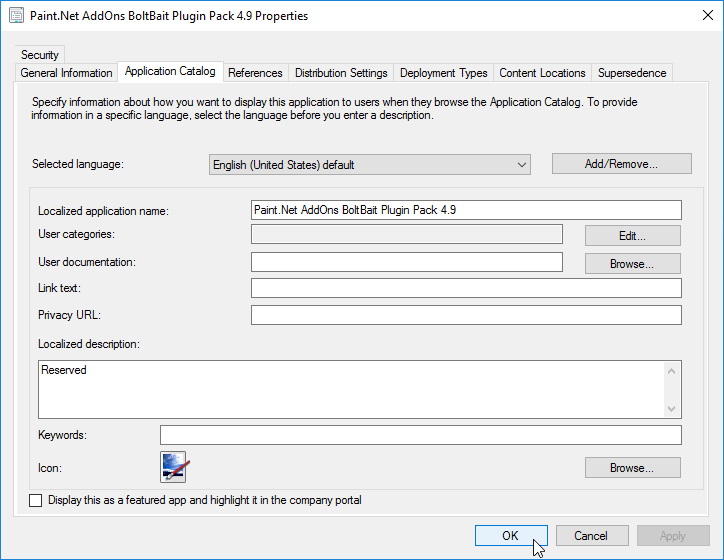Open the Supersedence tab
The height and width of the screenshot is (560, 724).
coord(632,73)
